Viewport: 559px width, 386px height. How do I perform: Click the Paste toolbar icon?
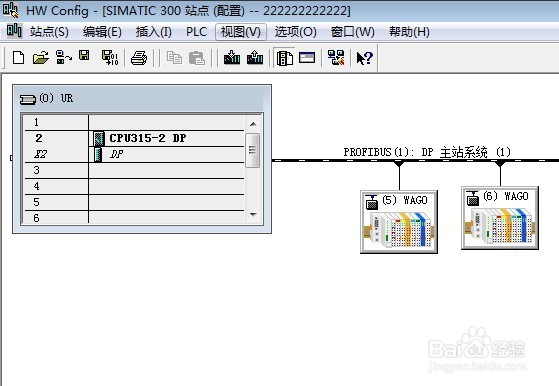pos(197,58)
